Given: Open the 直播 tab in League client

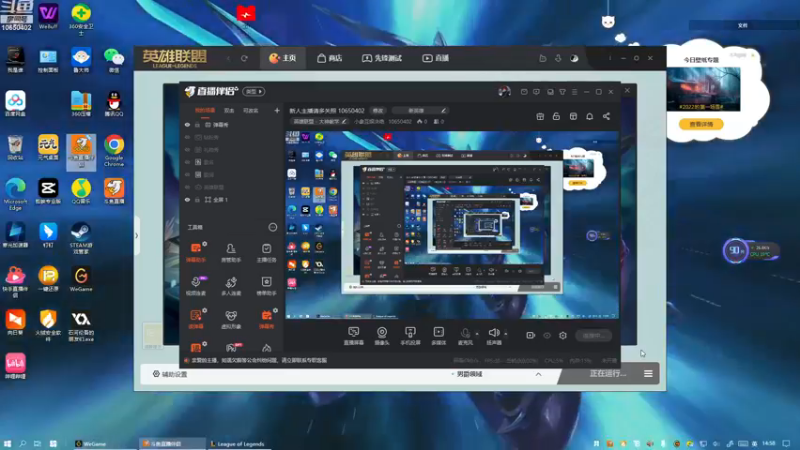Looking at the screenshot, I should (x=435, y=58).
